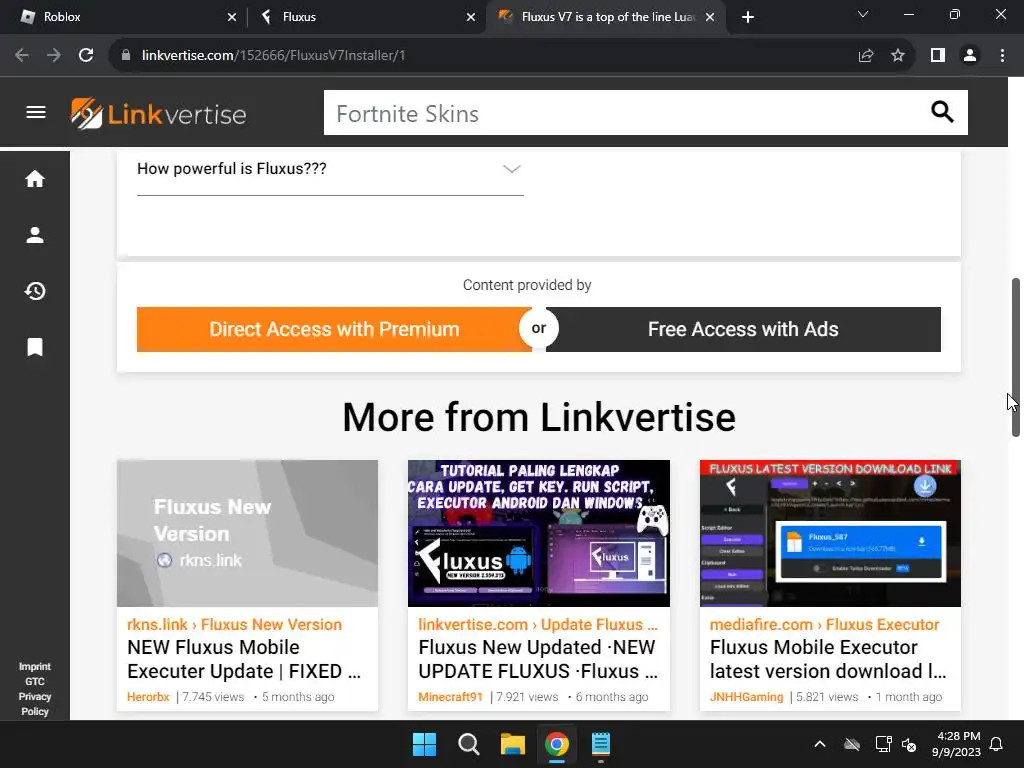Show hidden system tray icons
1024x768 pixels.
pyautogui.click(x=820, y=744)
